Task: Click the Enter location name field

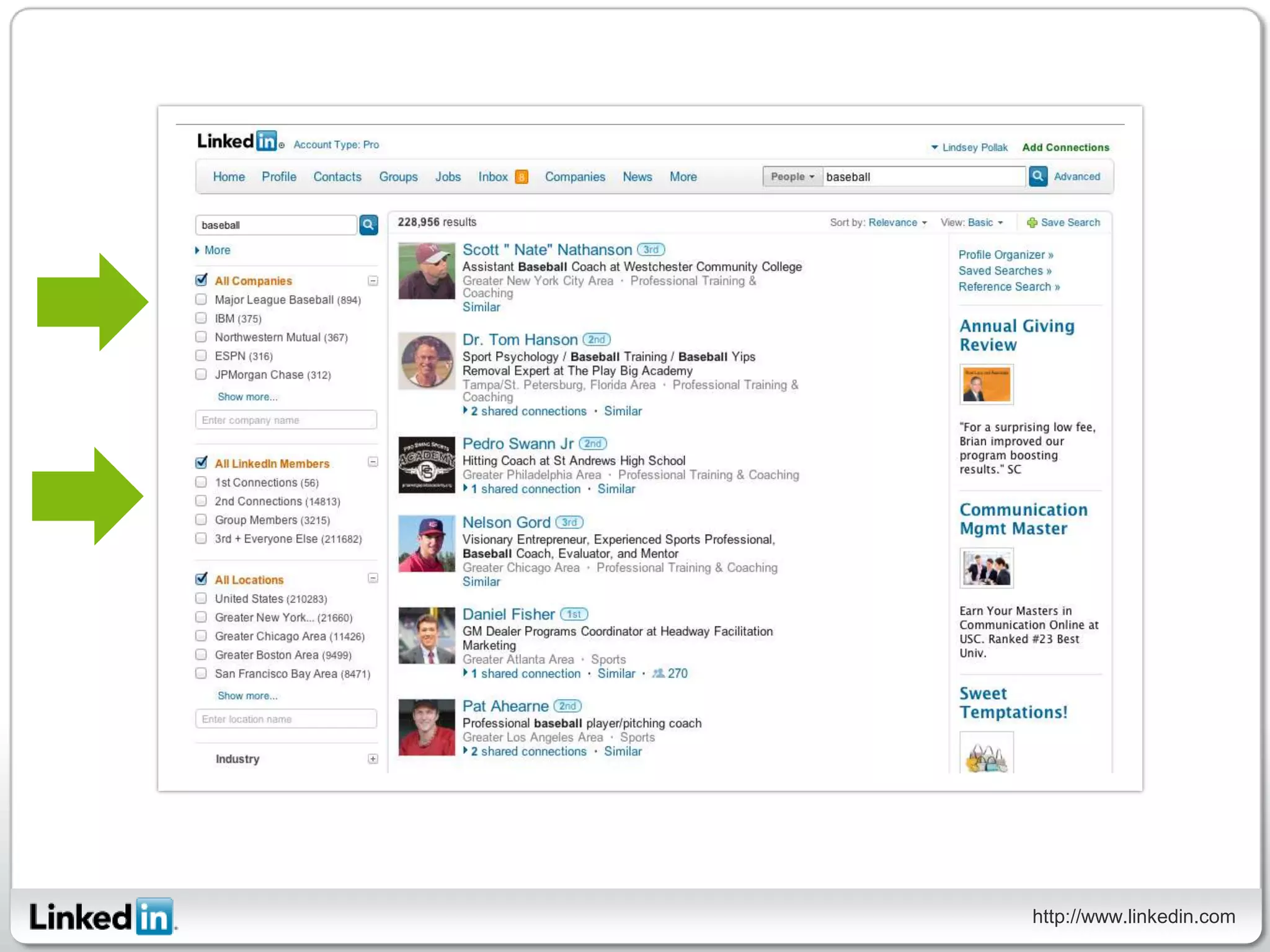Action: 286,719
